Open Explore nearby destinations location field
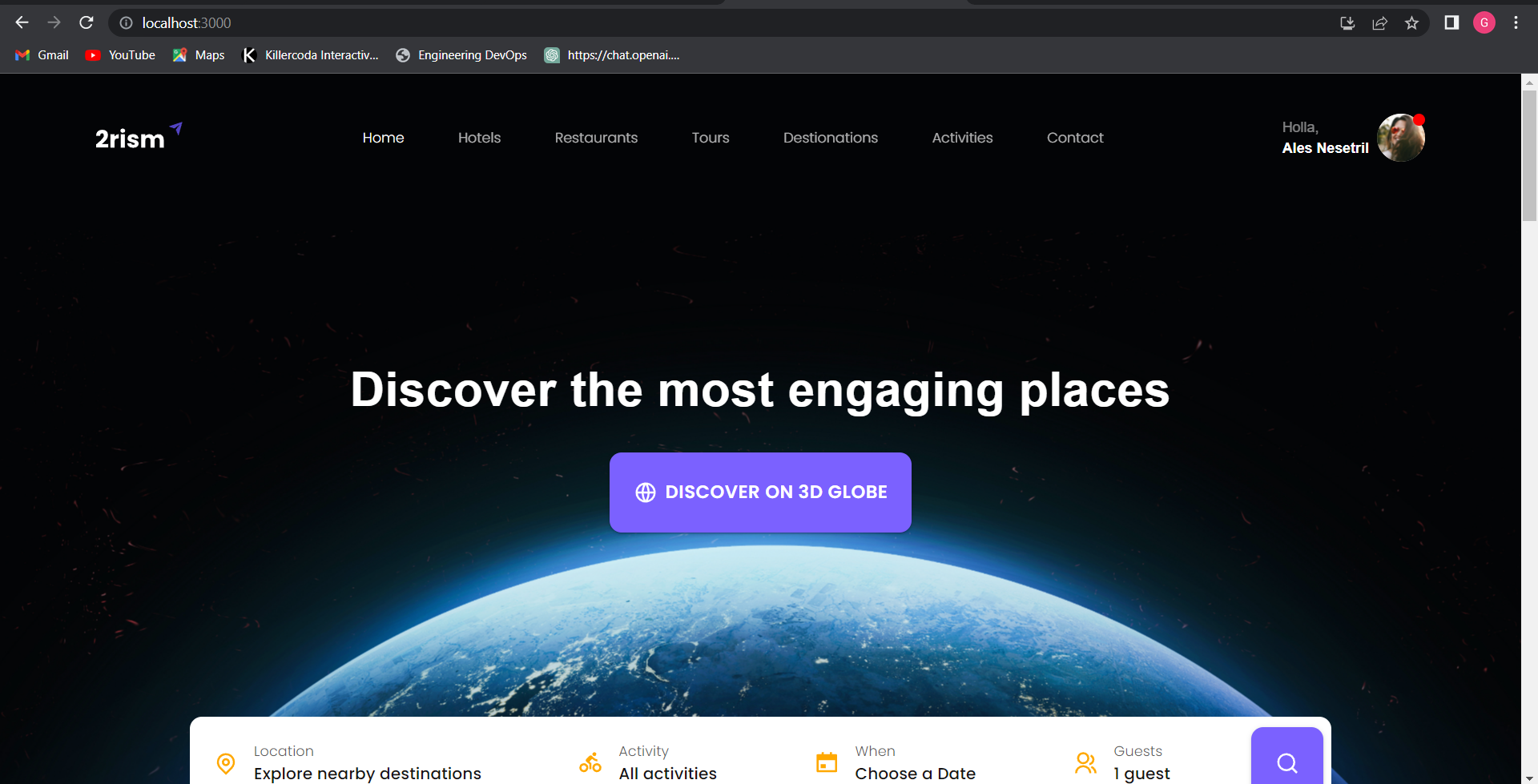1538x784 pixels. (x=368, y=773)
